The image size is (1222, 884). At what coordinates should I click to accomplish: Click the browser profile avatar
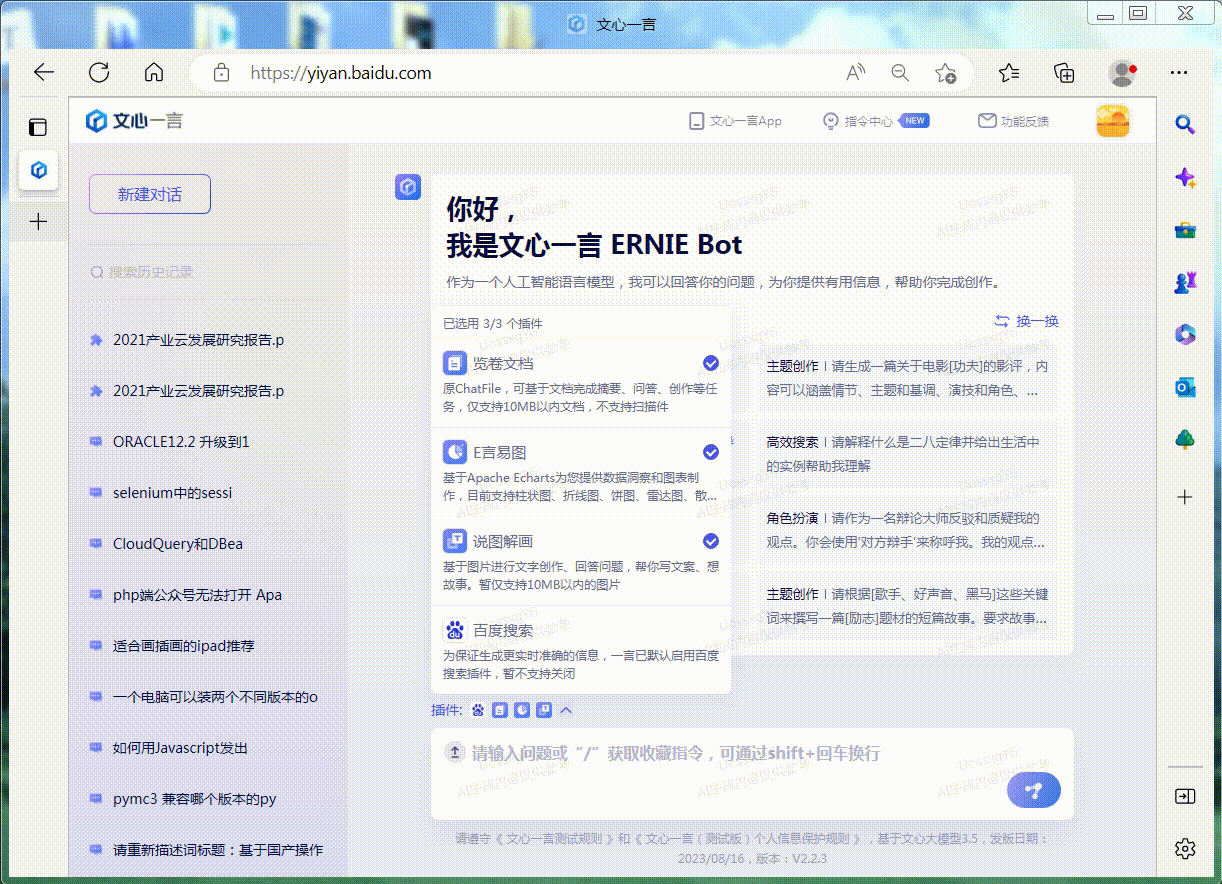click(x=1122, y=73)
